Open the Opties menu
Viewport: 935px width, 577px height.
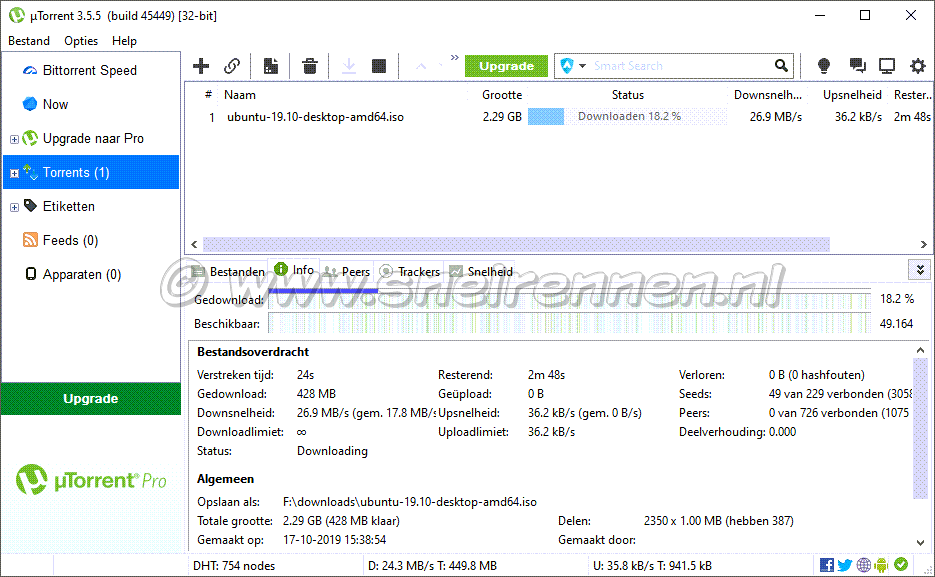[x=81, y=41]
